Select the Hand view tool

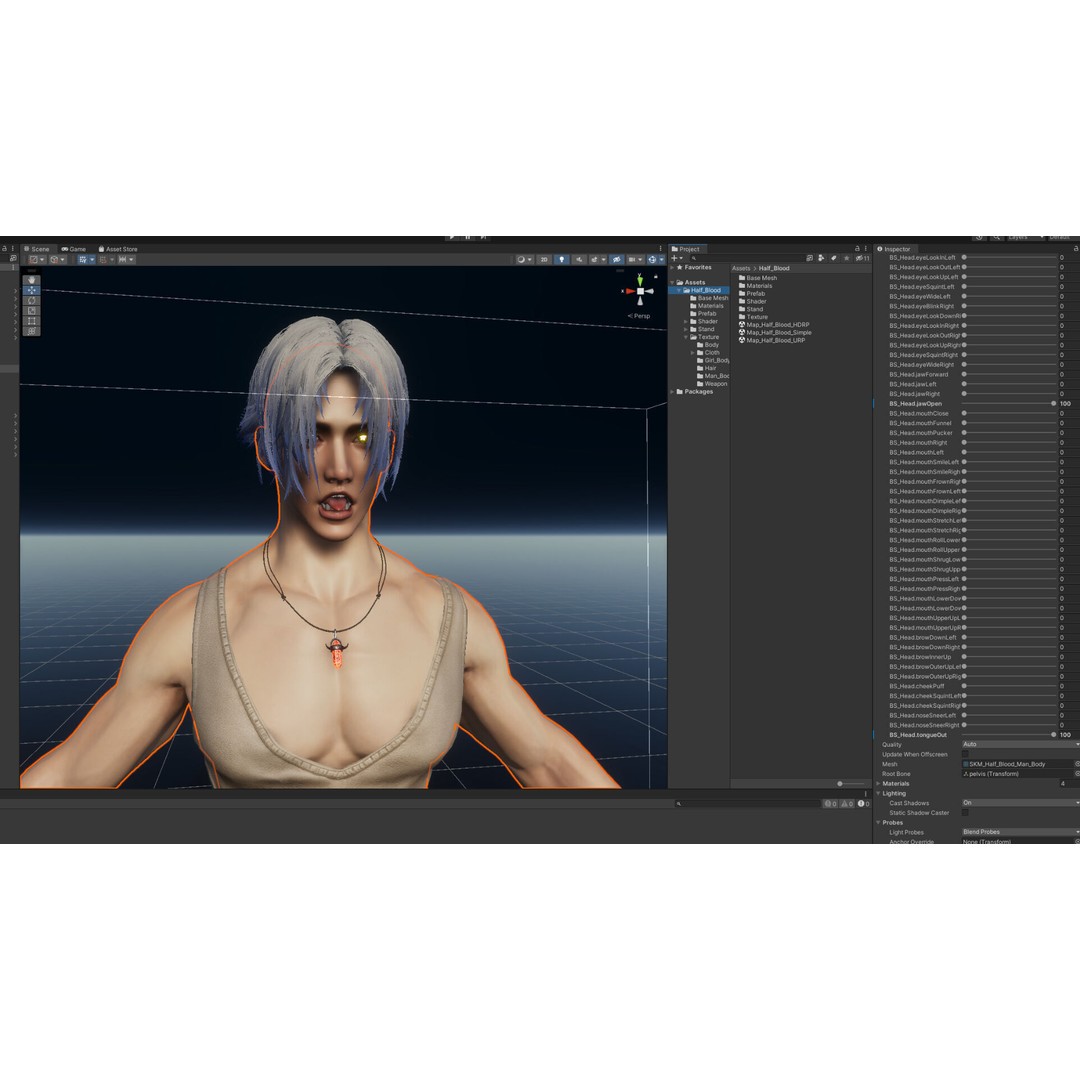(32, 280)
